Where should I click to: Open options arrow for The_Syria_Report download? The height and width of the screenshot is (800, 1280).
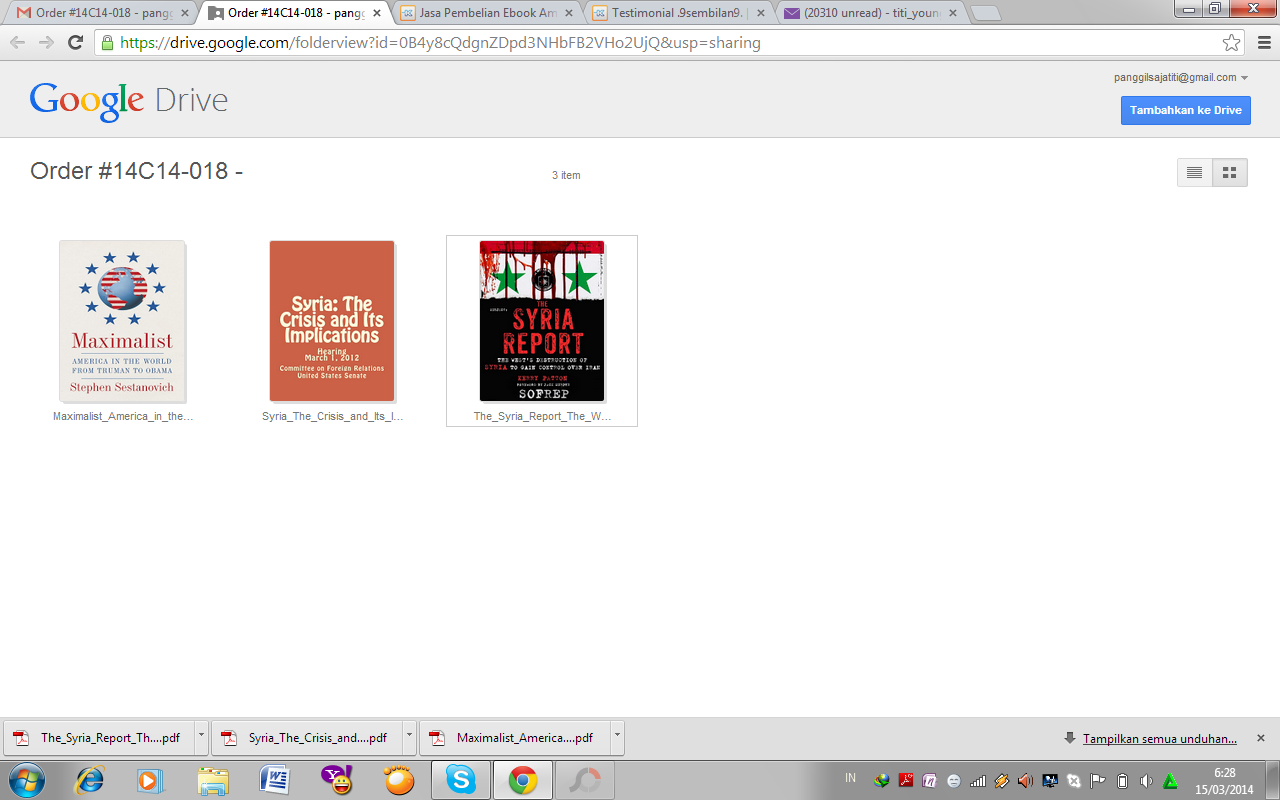tap(201, 738)
